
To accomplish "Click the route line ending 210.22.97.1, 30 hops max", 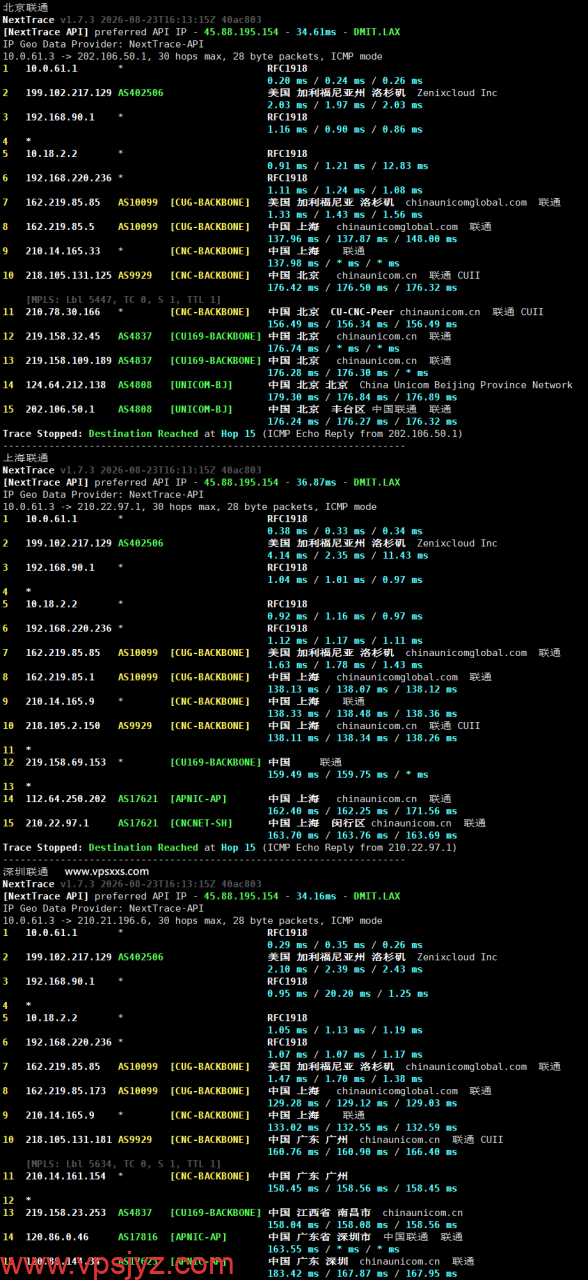I will click(x=189, y=507).
